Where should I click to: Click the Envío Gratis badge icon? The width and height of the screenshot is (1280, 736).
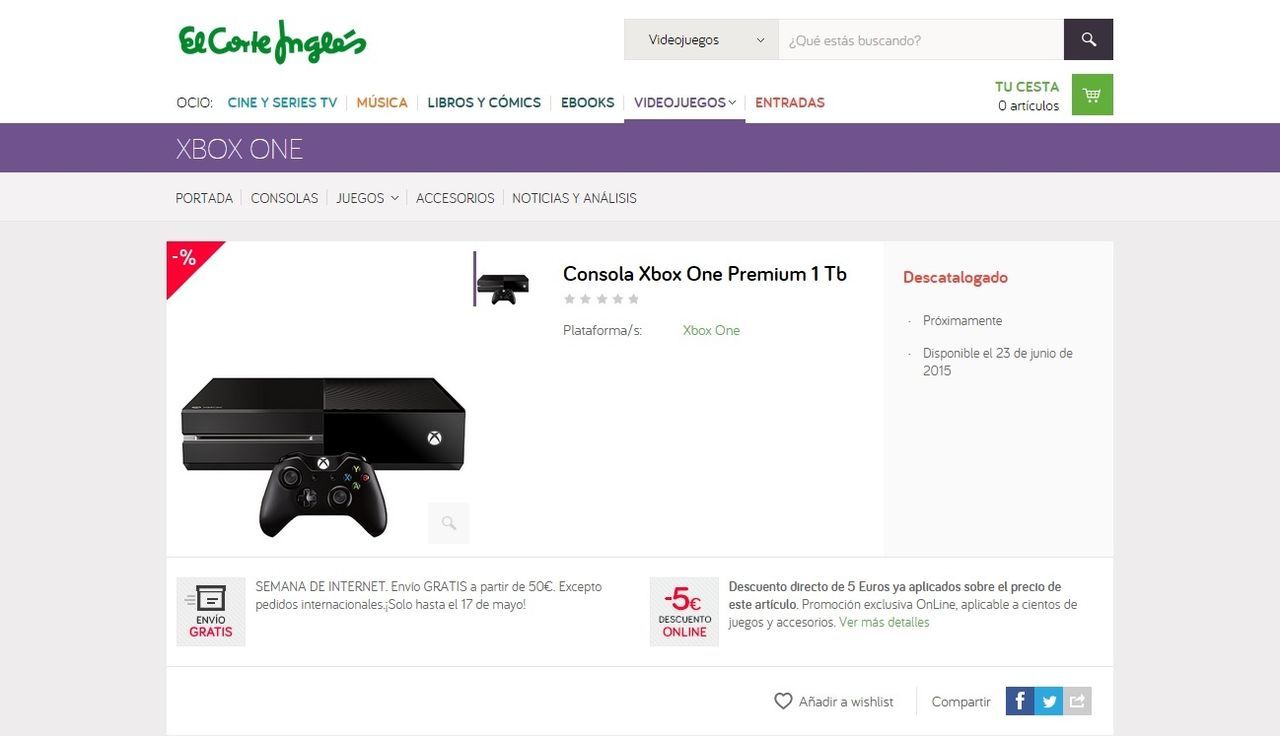[211, 611]
